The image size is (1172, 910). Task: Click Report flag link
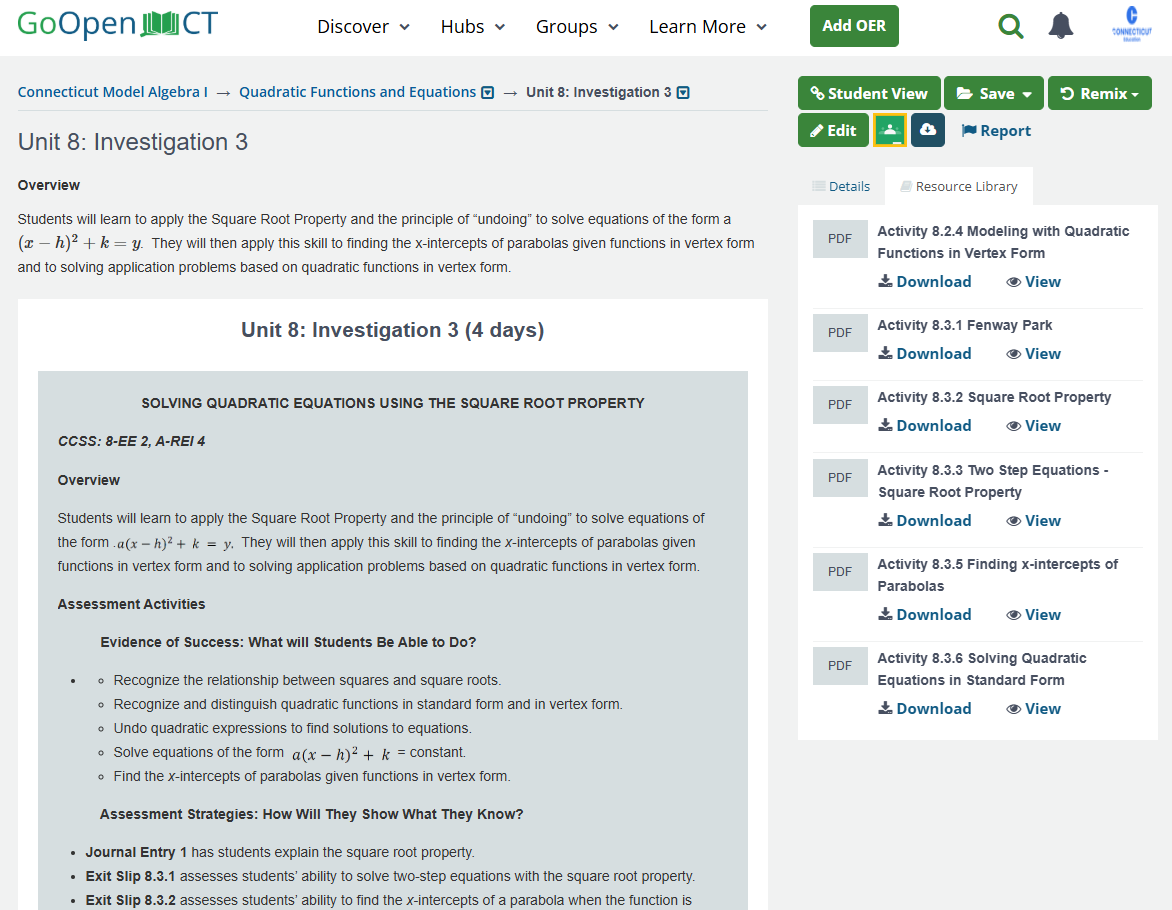(x=996, y=131)
